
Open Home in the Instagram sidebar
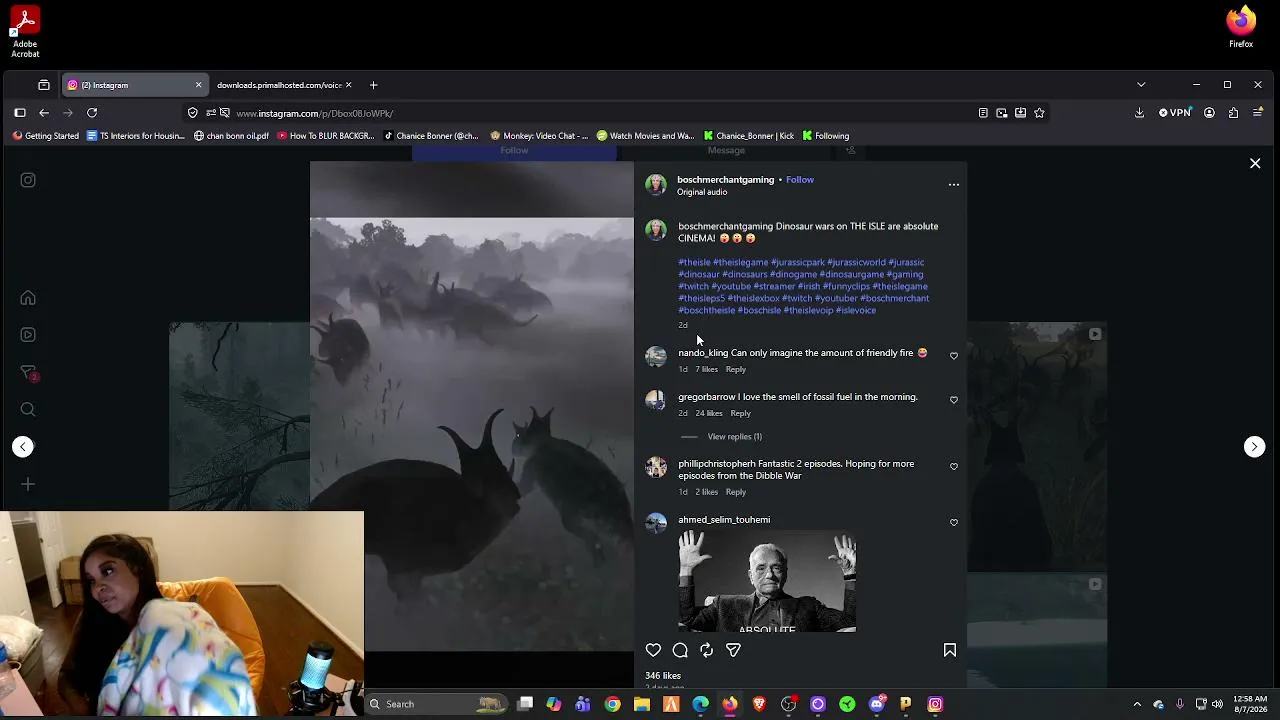28,298
